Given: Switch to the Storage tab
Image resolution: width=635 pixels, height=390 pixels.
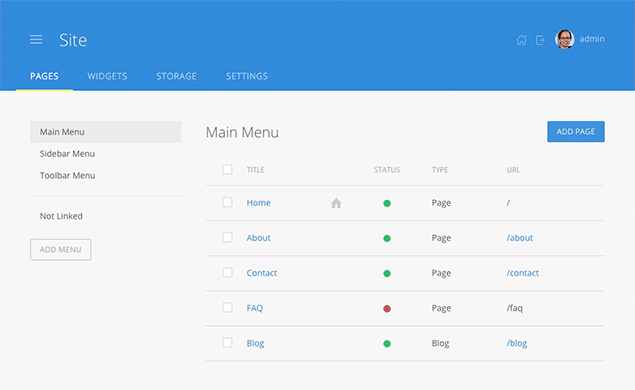Looking at the screenshot, I should coord(177,76).
